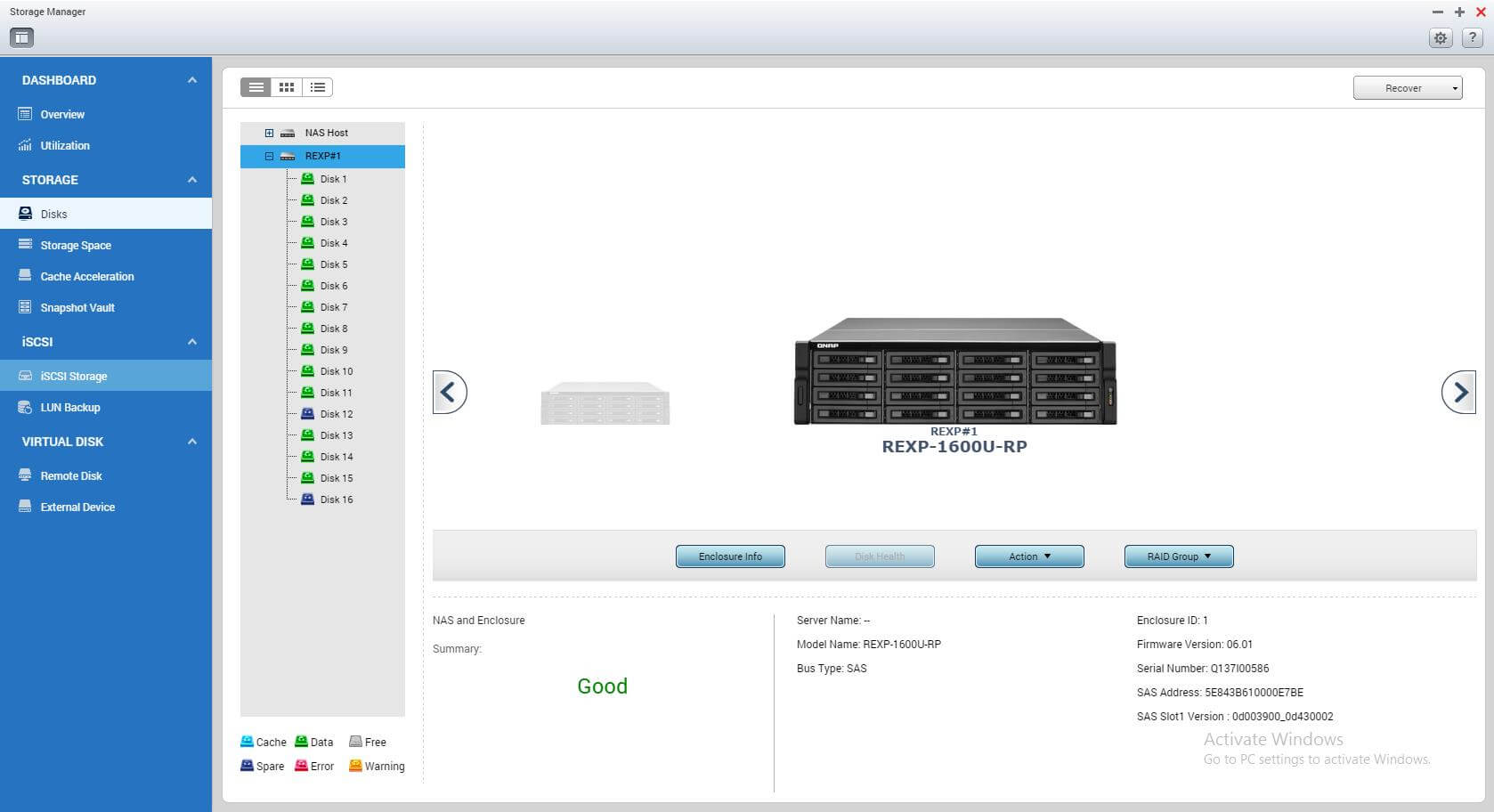The image size is (1494, 812).
Task: Select Disk 14 in the tree
Action: click(x=337, y=457)
